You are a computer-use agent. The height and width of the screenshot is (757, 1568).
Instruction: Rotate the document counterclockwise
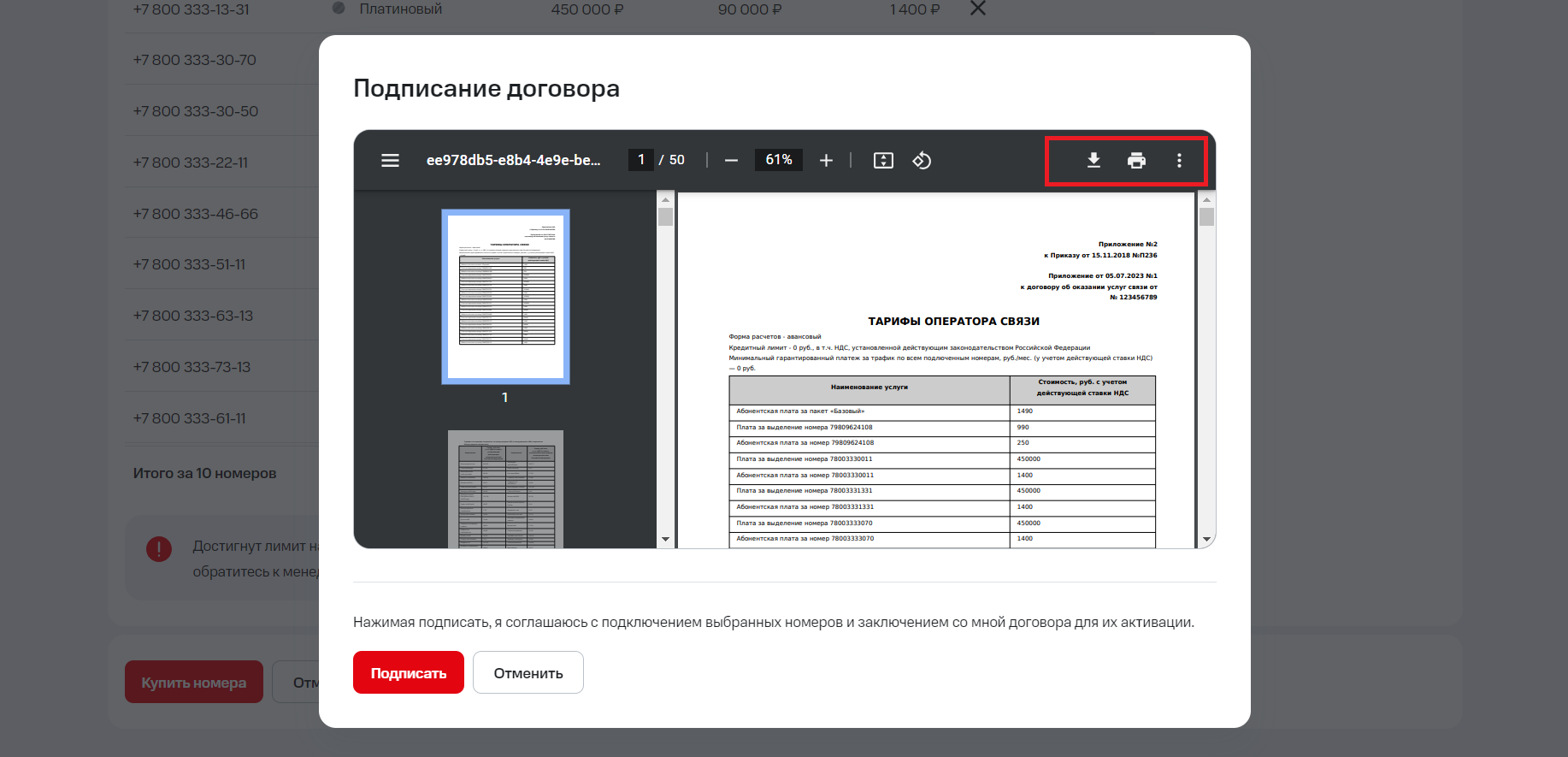click(x=922, y=161)
